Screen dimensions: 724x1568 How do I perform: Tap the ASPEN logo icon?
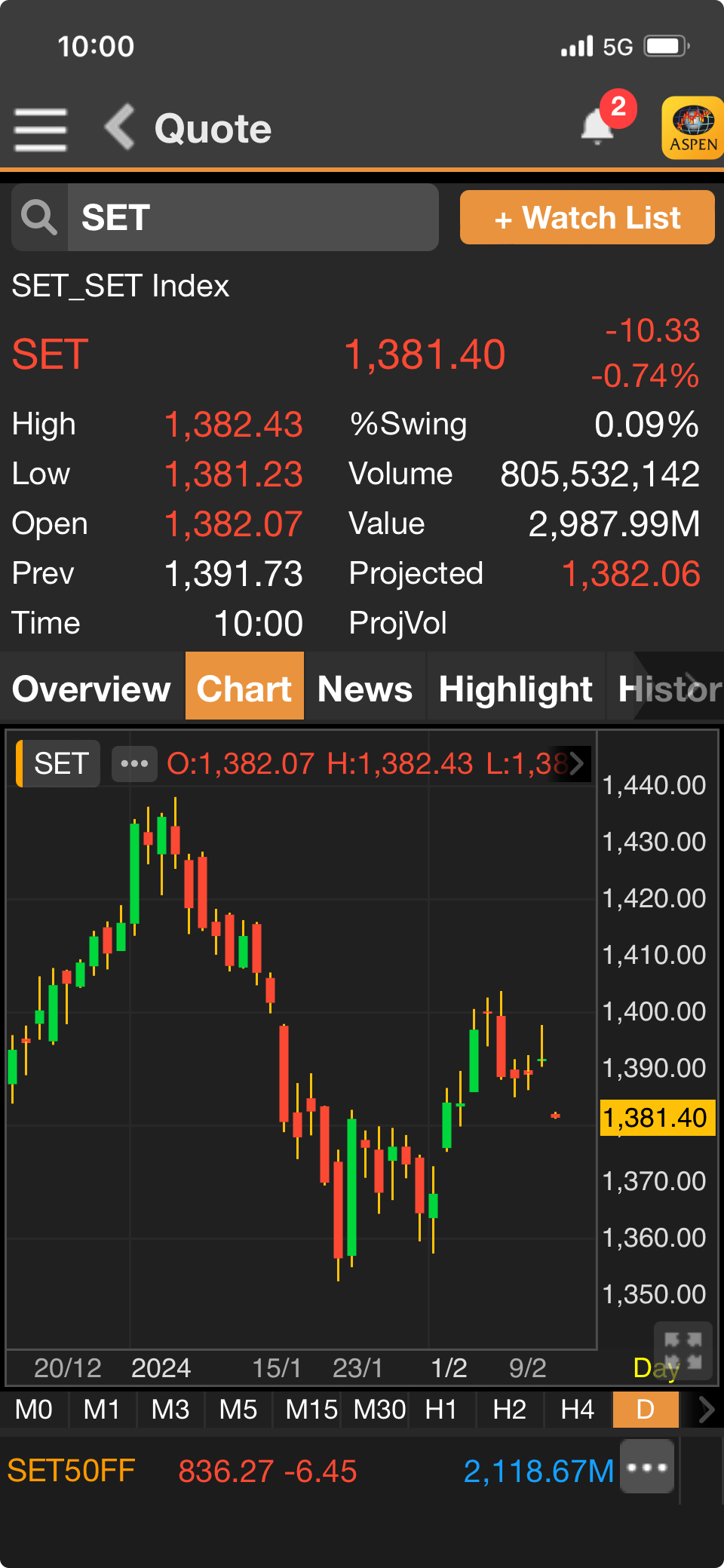pos(692,127)
